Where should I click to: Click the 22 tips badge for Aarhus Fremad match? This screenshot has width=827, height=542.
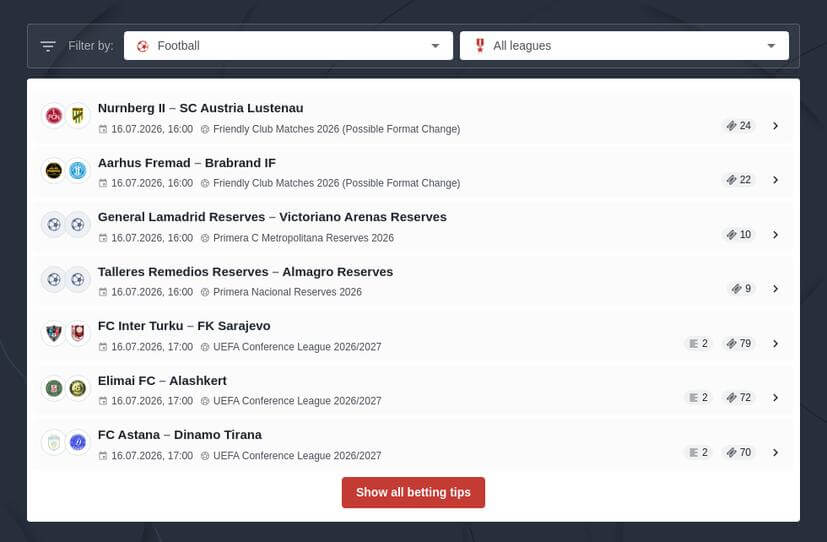[738, 180]
